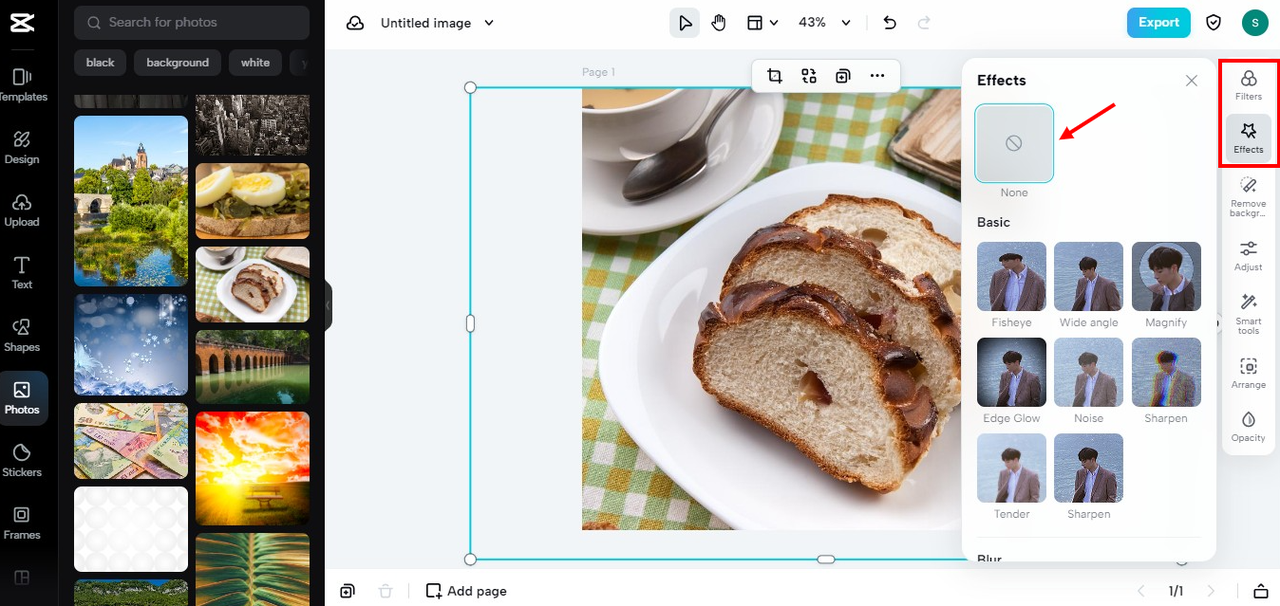This screenshot has width=1280, height=606.
Task: Apply the Fisheye effect
Action: pos(1011,276)
